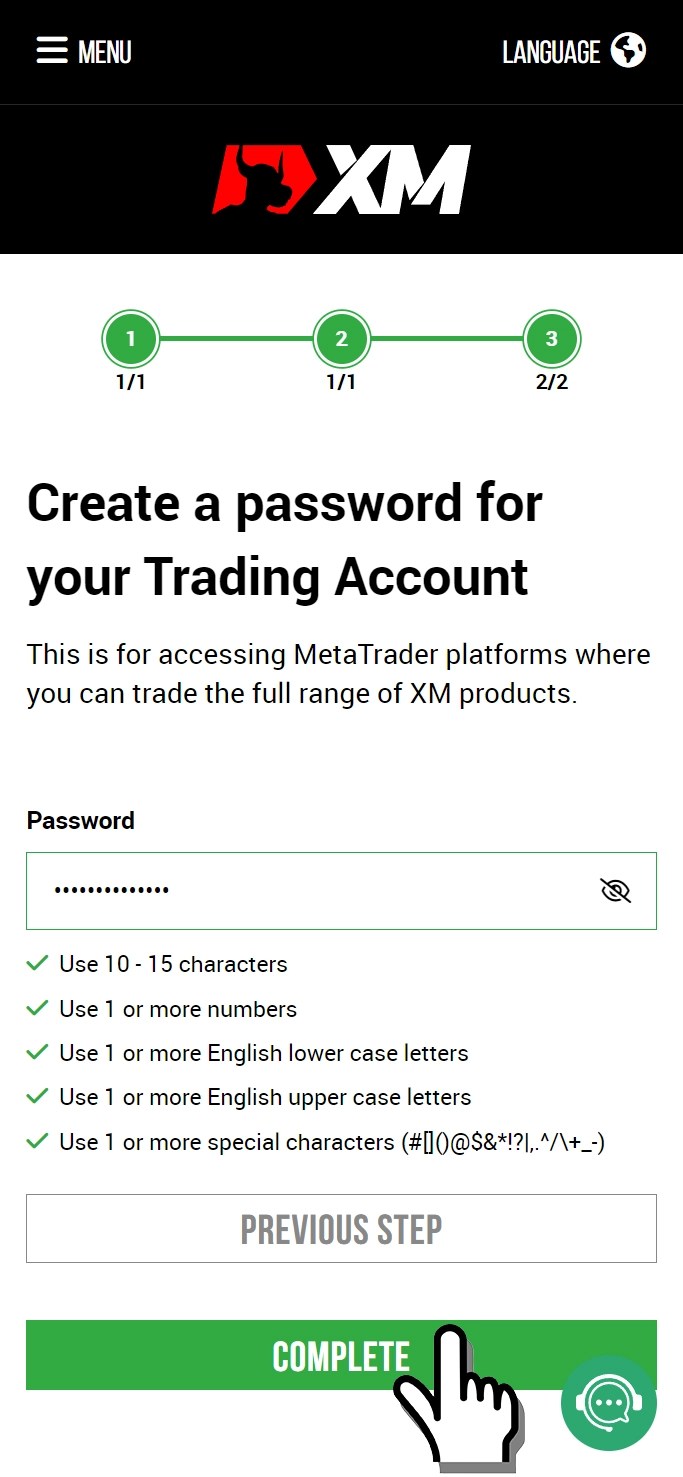Click the checkmark next to special characters rule

coord(38,1141)
